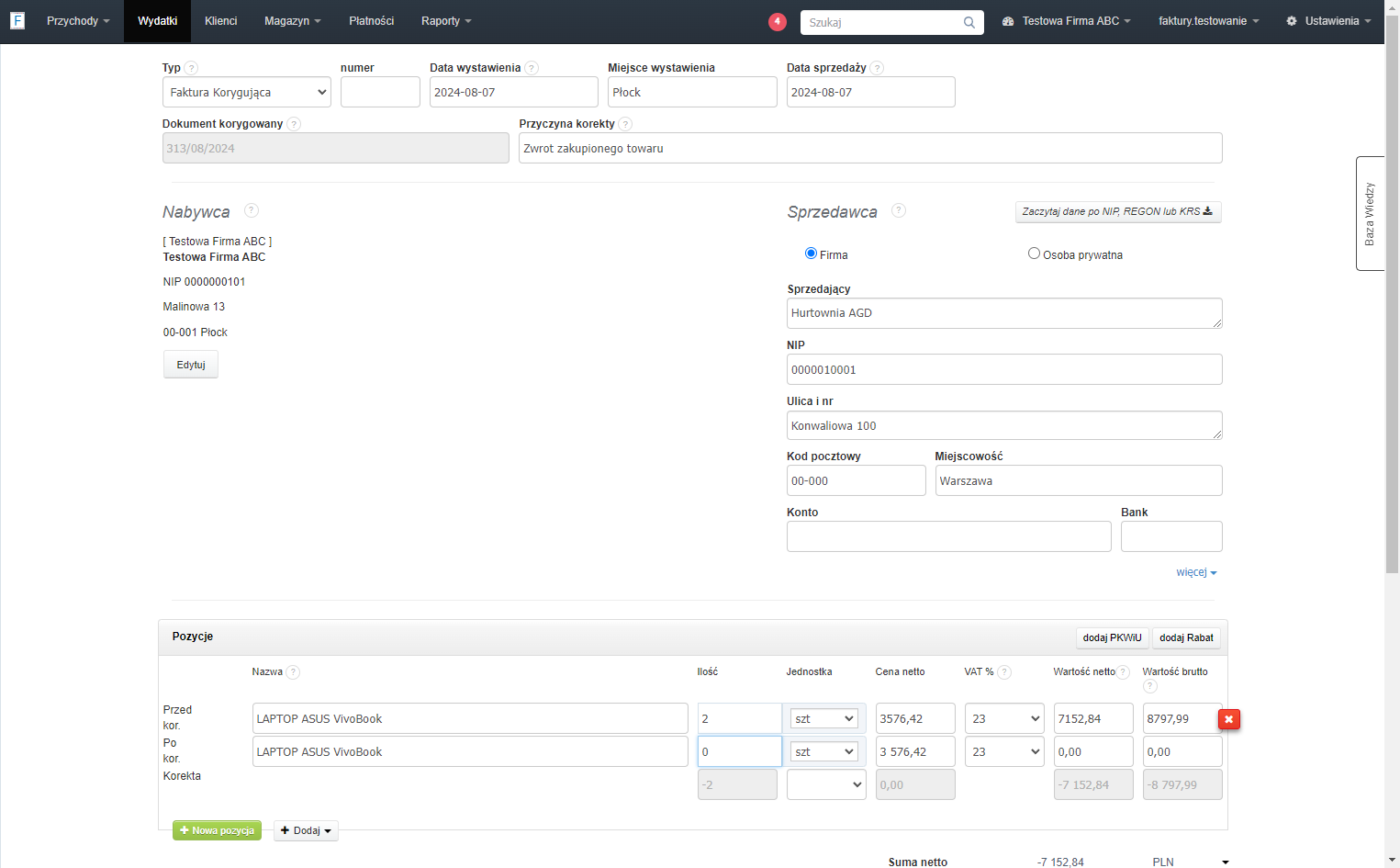This screenshot has height=868, width=1400.
Task: Click the Przyczyna korekty input field
Action: point(870,148)
